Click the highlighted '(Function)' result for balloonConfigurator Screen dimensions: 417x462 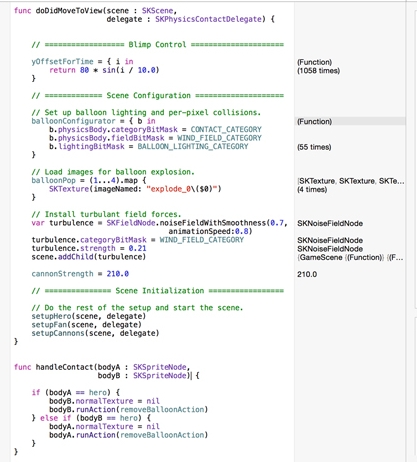click(x=314, y=121)
